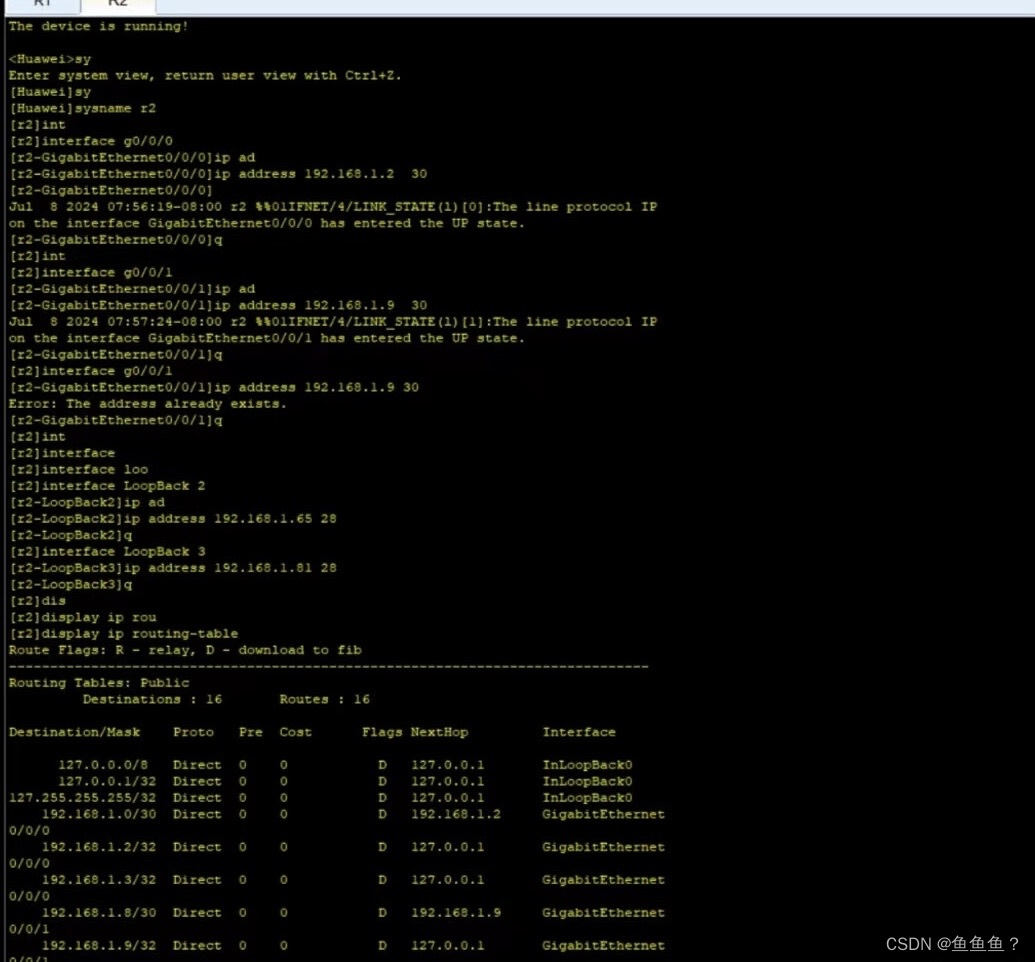Click the '[r2-LoopBack2]q' line

(x=71, y=535)
